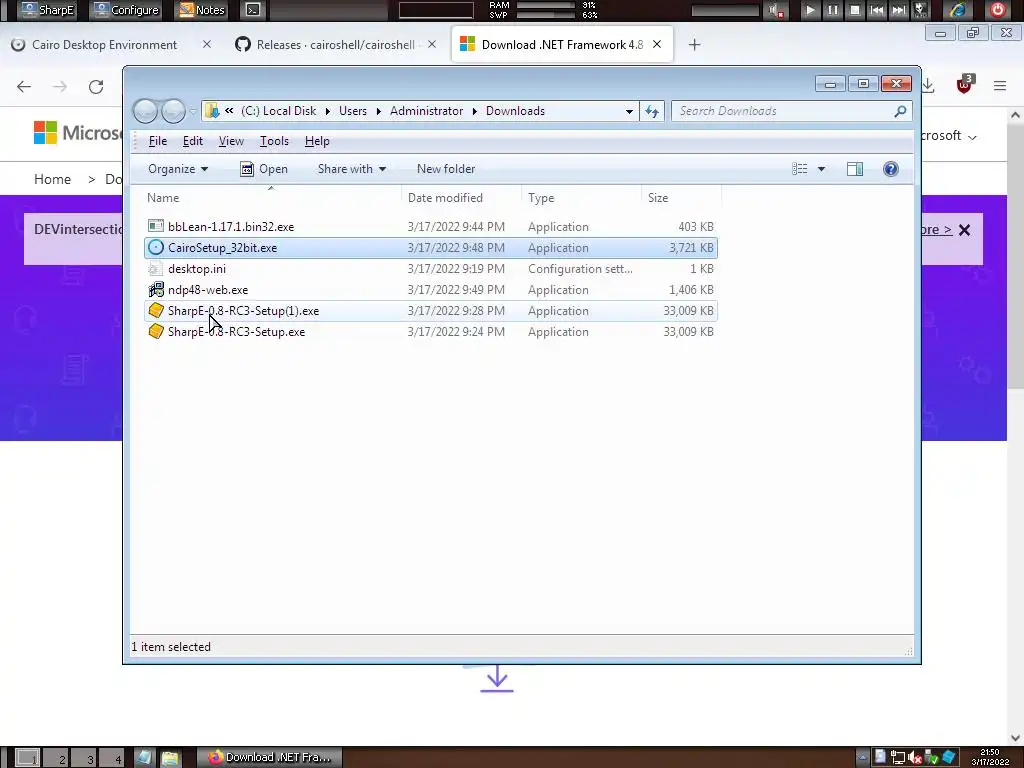Image resolution: width=1024 pixels, height=768 pixels.
Task: Switch to virtual desktop 2
Action: pyautogui.click(x=57, y=758)
